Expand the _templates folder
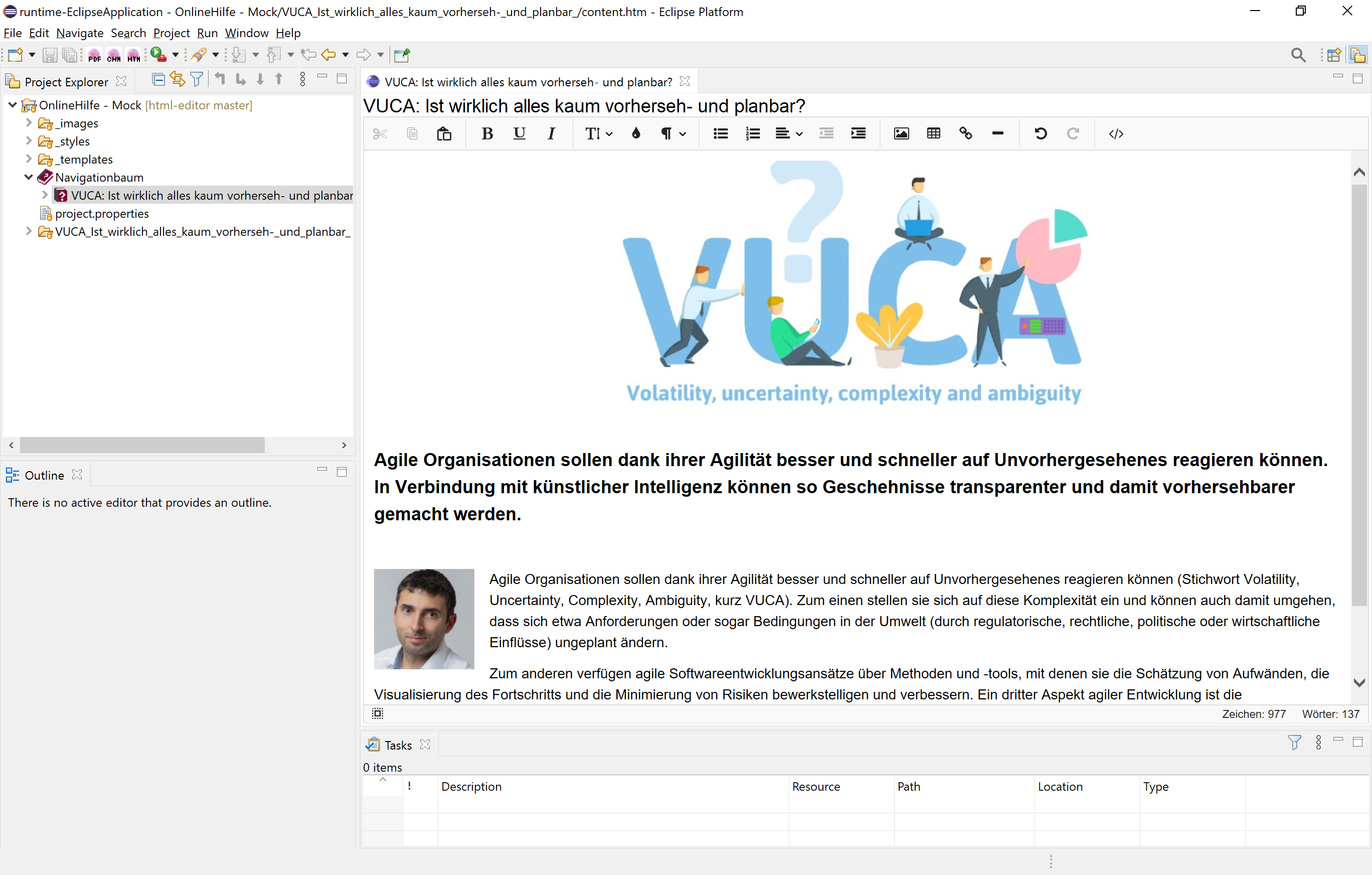Screen dimensions: 1372x875 [29, 159]
